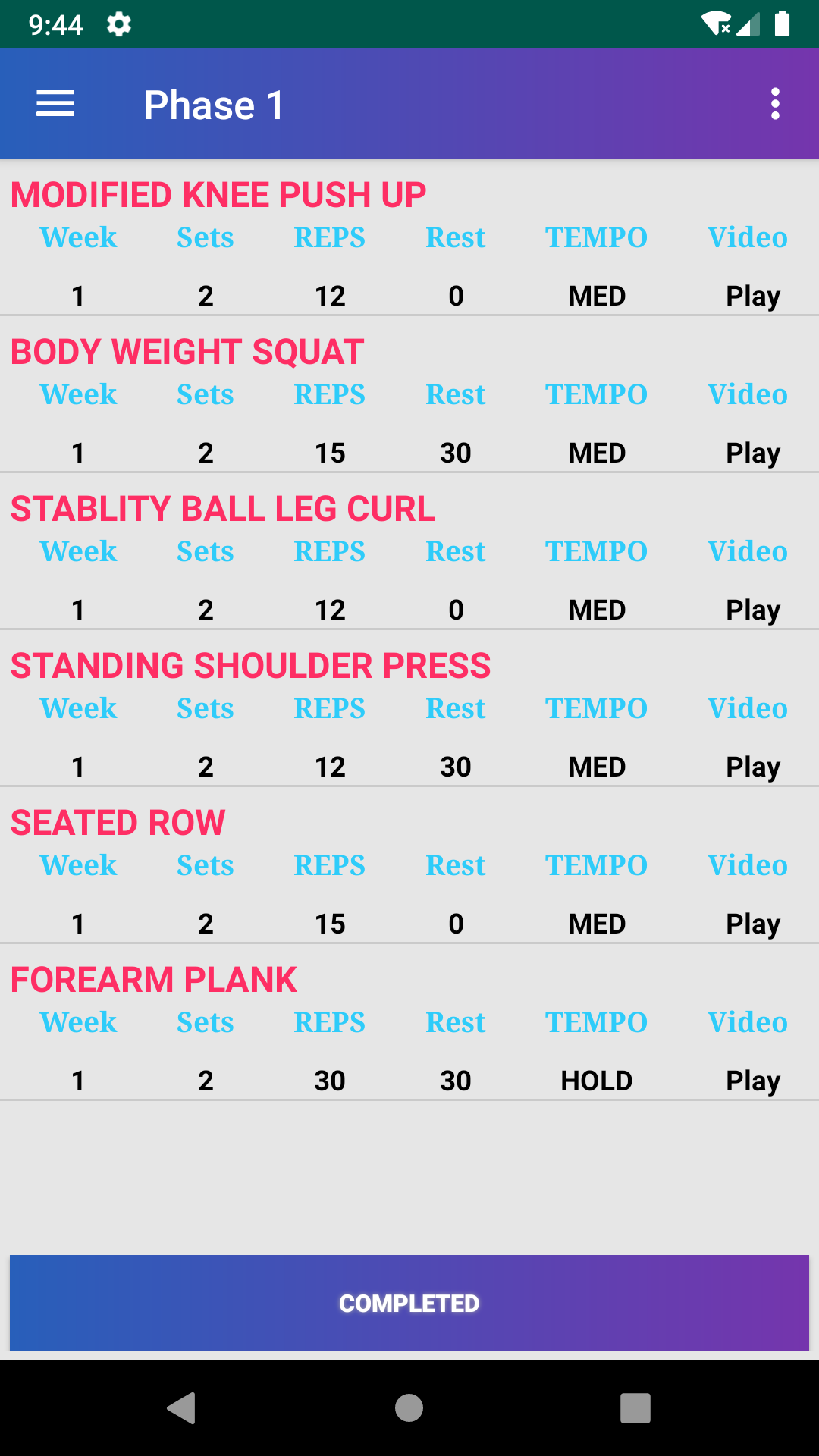This screenshot has width=819, height=1456.
Task: Tap the Android back navigation button
Action: [x=182, y=1408]
